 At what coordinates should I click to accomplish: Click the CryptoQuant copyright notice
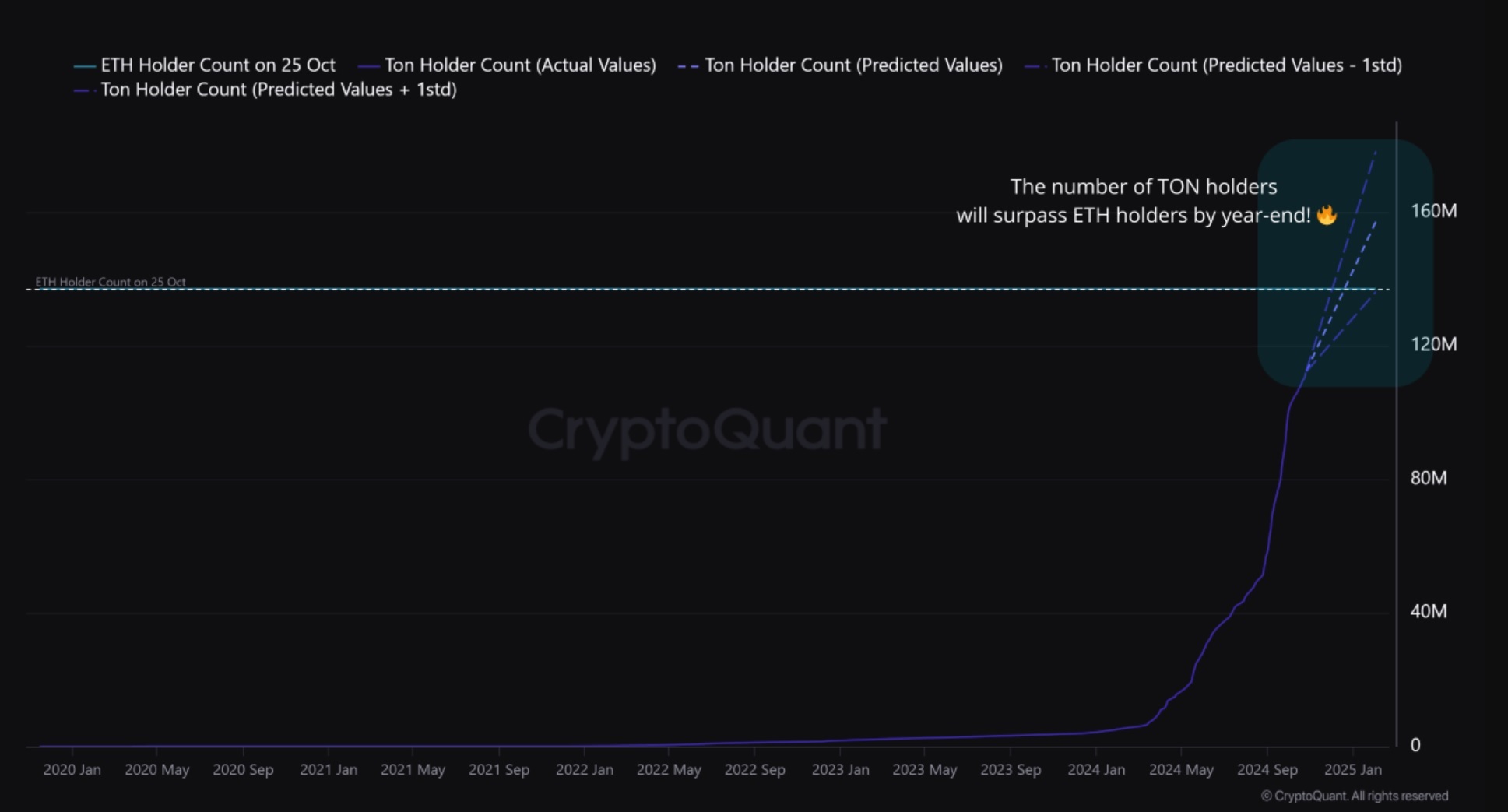[x=1355, y=796]
